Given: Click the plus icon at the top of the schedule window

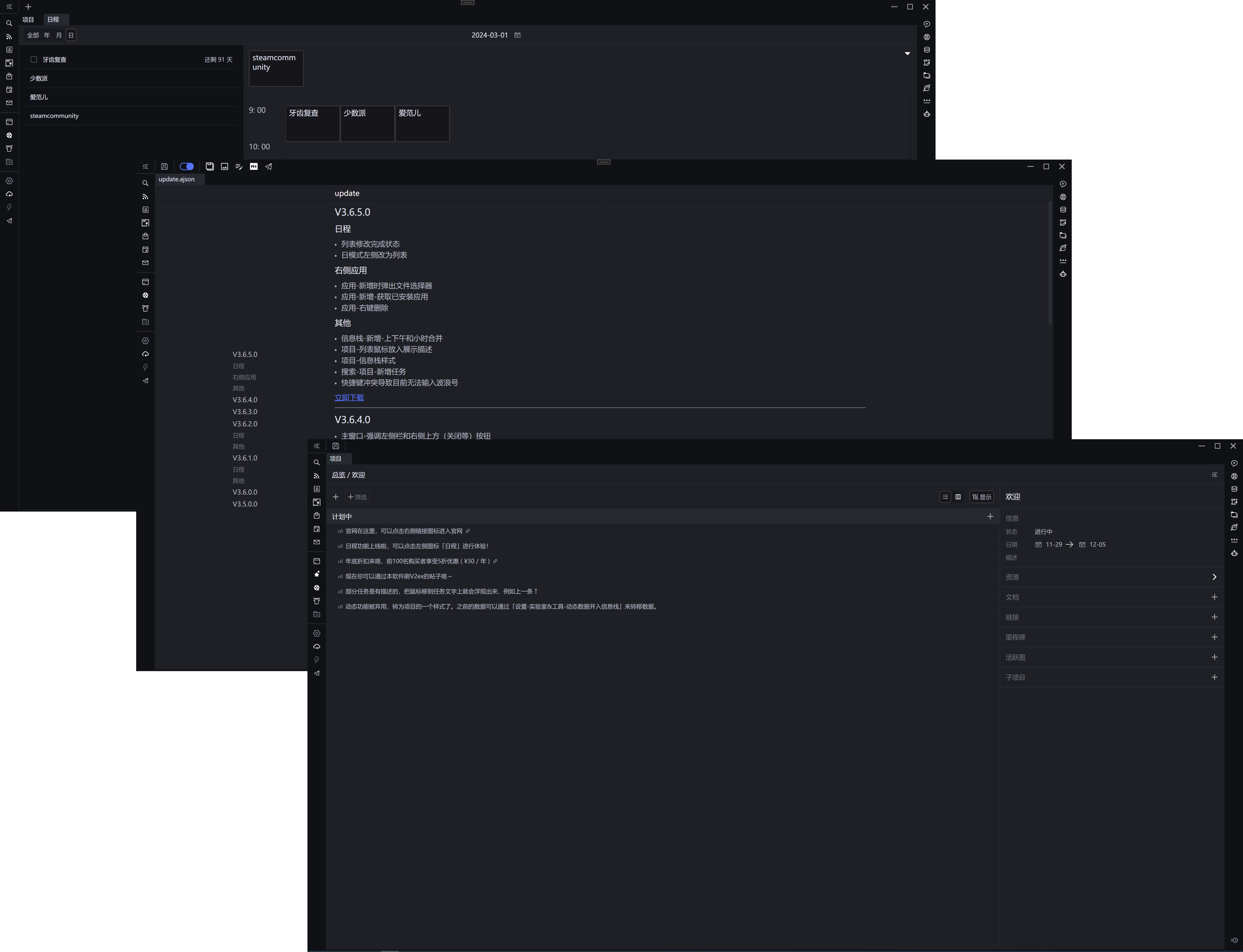Looking at the screenshot, I should pyautogui.click(x=28, y=7).
